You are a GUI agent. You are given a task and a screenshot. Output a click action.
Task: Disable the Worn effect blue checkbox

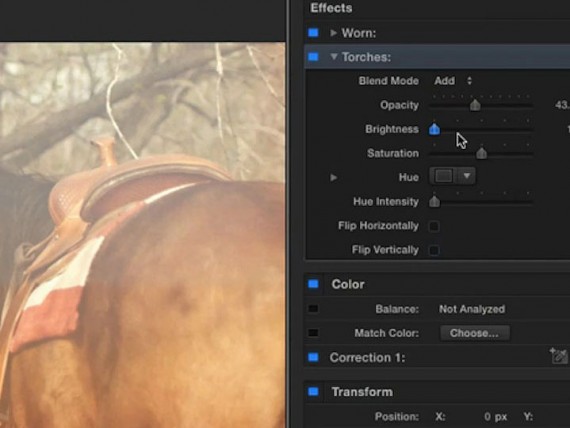point(313,33)
